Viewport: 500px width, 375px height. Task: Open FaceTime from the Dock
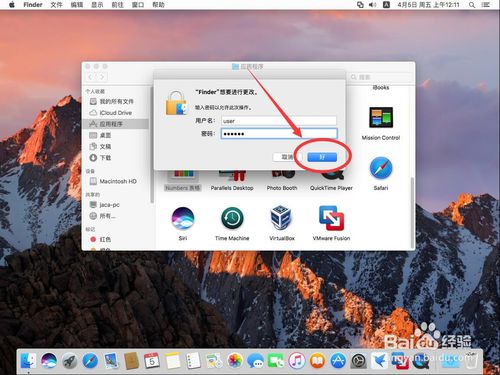(276, 361)
